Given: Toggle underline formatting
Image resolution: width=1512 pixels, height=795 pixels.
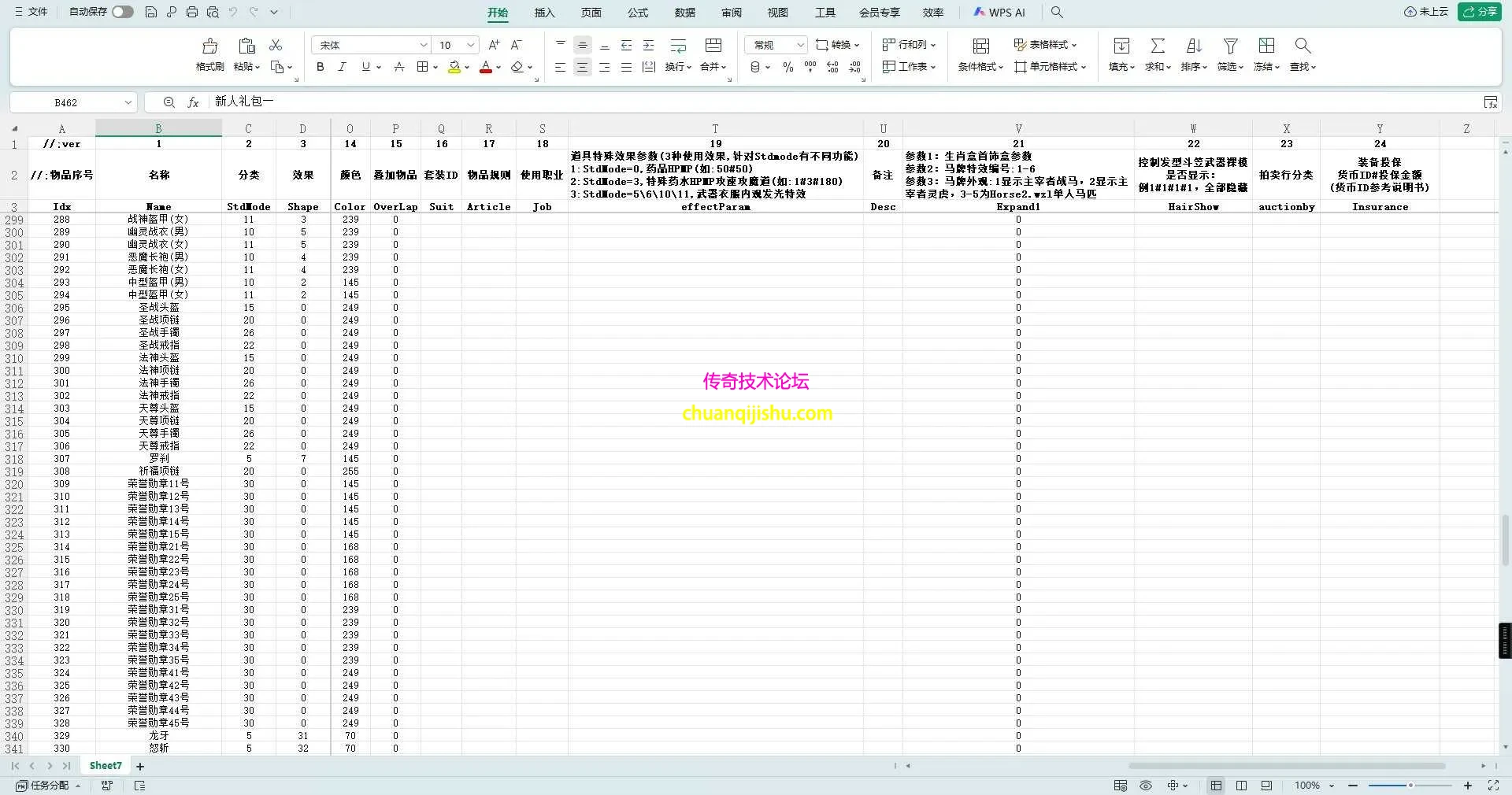Looking at the screenshot, I should [364, 67].
